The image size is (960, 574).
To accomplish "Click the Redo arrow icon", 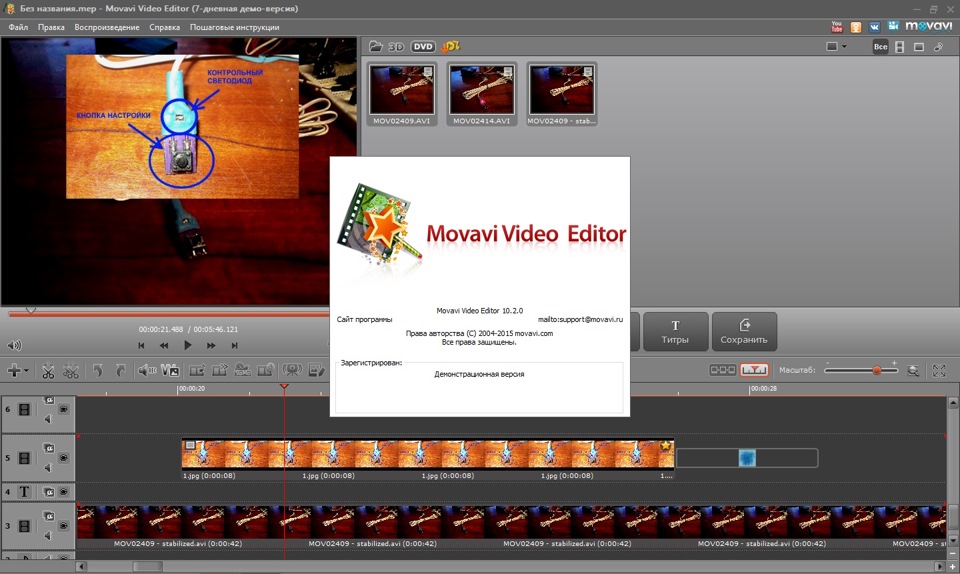I will pyautogui.click(x=121, y=370).
